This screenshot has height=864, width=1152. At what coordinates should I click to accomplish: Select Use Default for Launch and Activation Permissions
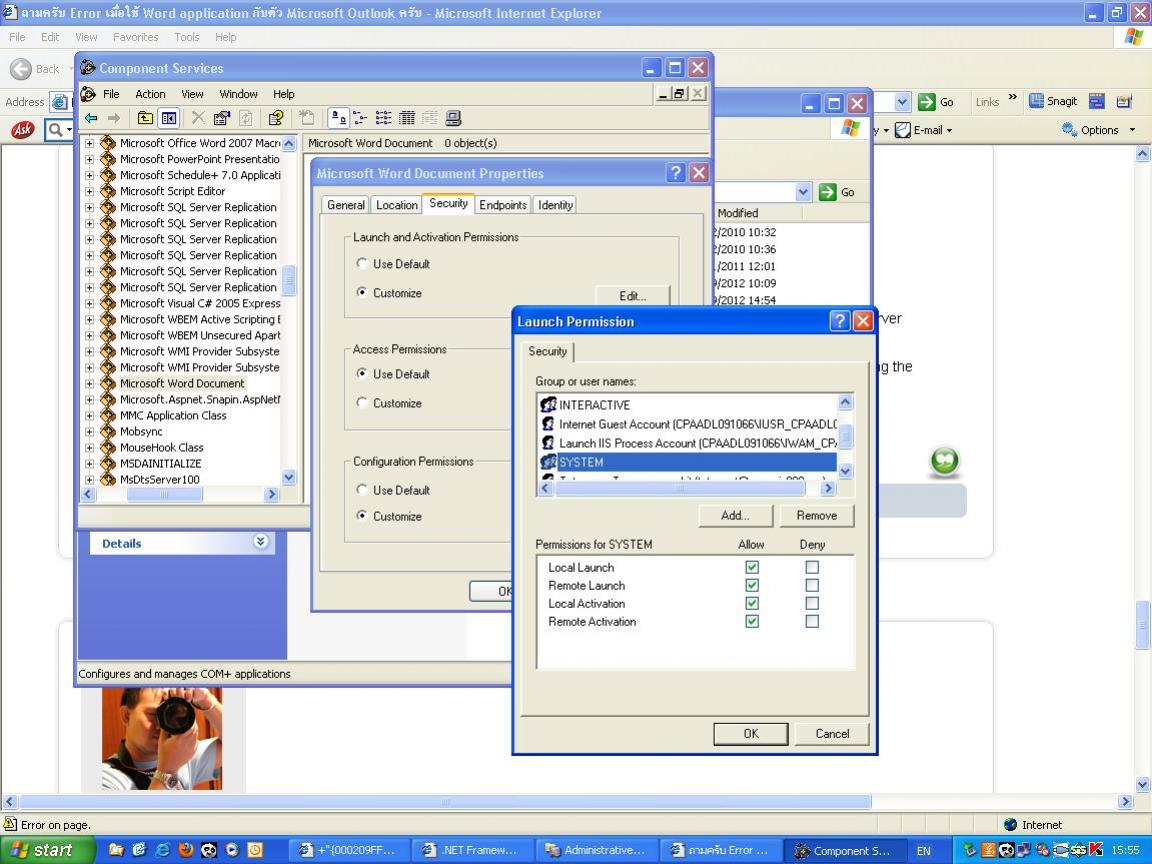(x=363, y=264)
